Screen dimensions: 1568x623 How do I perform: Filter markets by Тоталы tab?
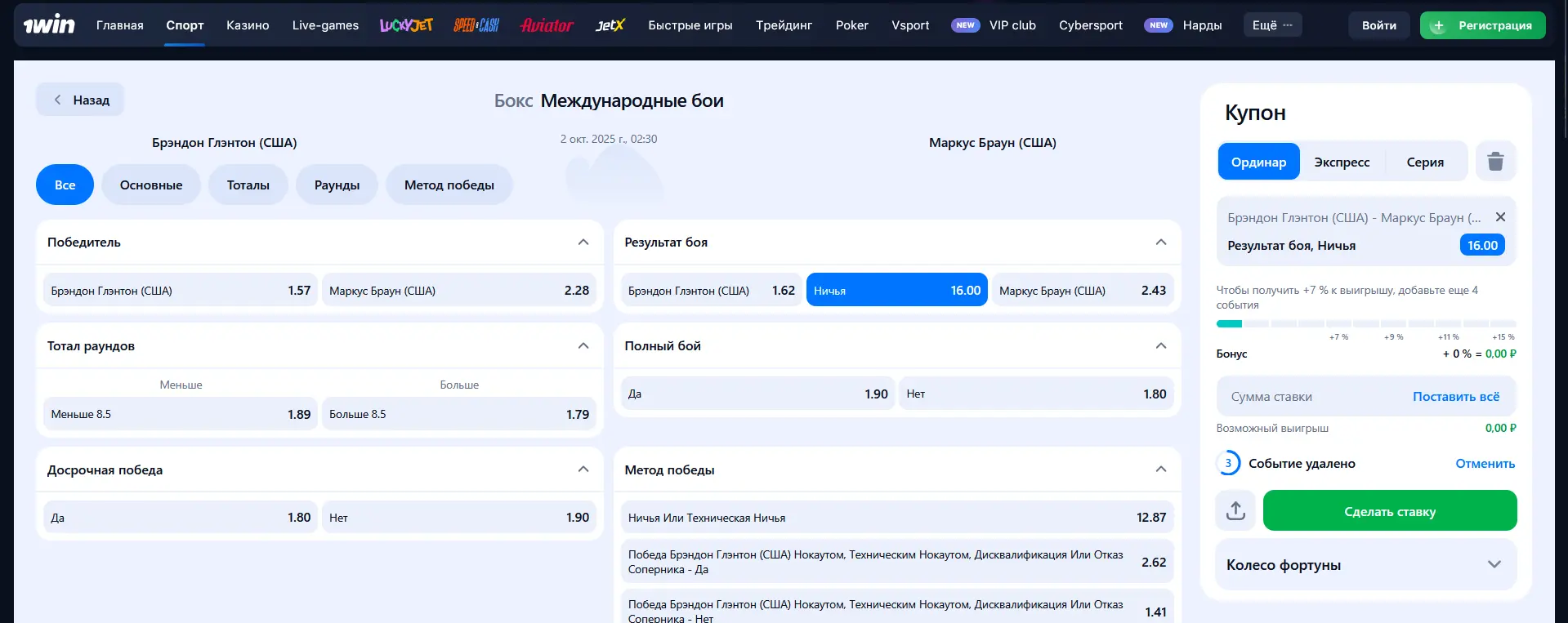[x=248, y=185]
